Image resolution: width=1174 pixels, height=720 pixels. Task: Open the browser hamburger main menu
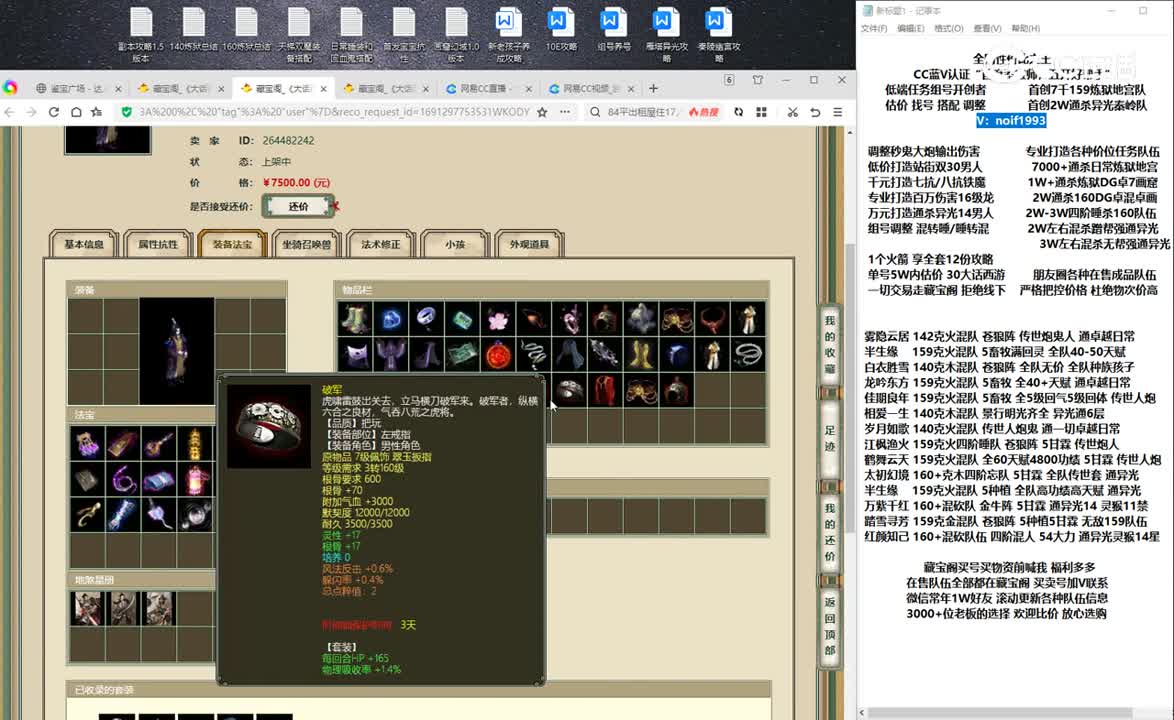pyautogui.click(x=838, y=112)
